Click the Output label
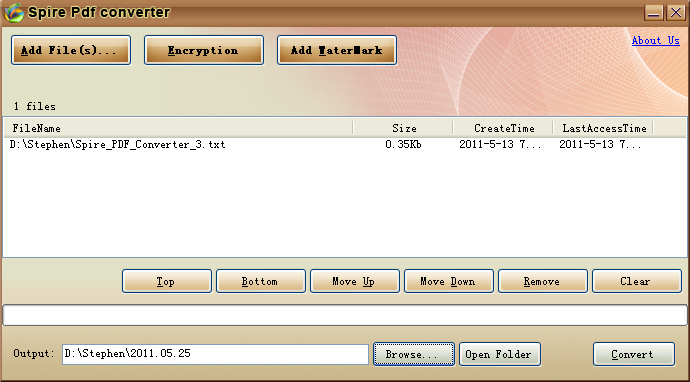The height and width of the screenshot is (382, 690). click(x=34, y=353)
